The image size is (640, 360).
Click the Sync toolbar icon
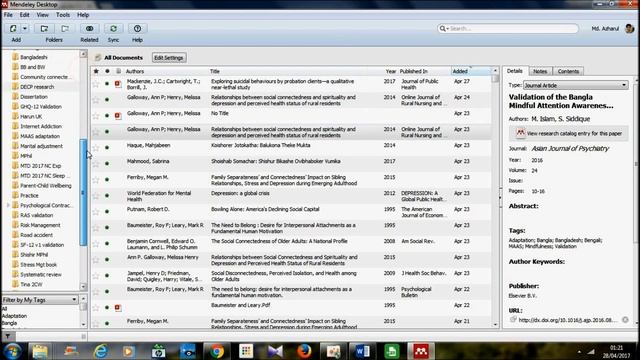[113, 29]
